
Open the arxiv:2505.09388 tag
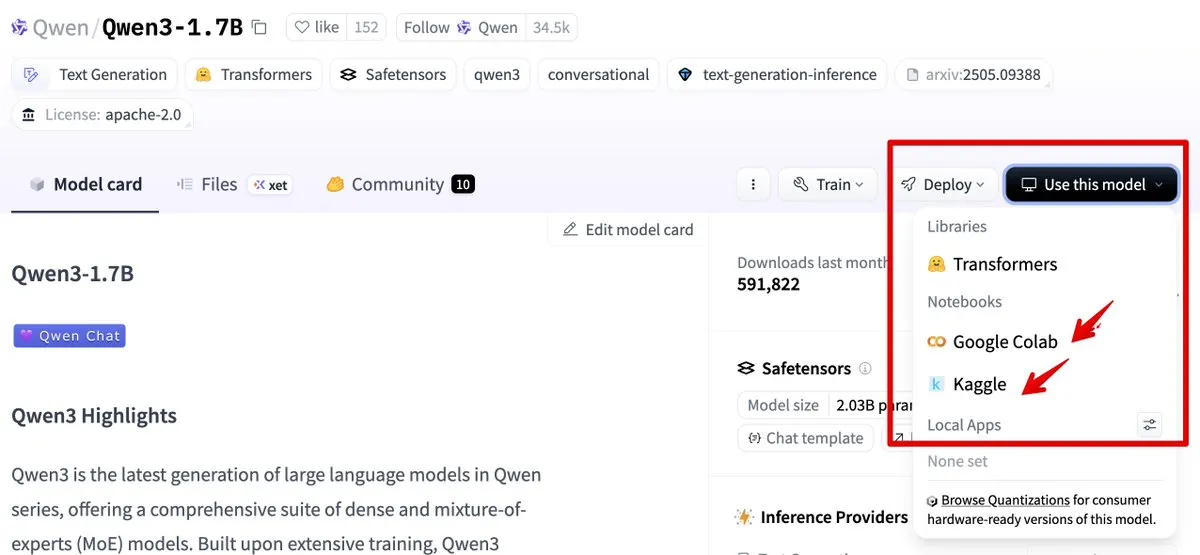(x=973, y=74)
